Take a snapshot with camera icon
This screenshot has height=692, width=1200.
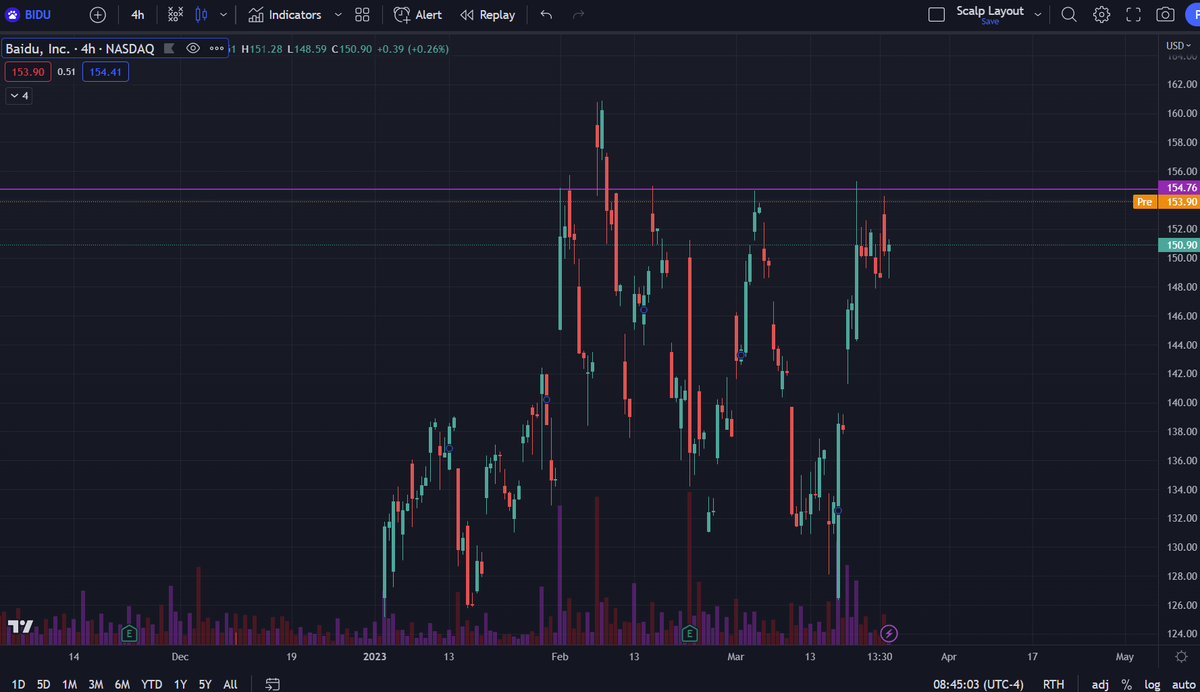pyautogui.click(x=1165, y=14)
